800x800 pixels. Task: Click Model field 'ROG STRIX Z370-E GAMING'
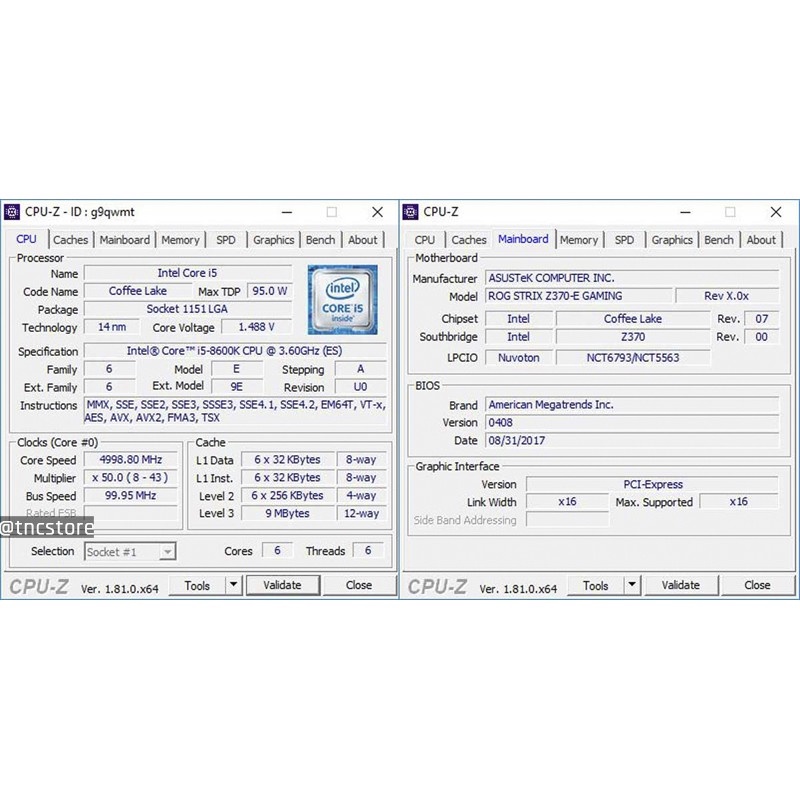[578, 296]
